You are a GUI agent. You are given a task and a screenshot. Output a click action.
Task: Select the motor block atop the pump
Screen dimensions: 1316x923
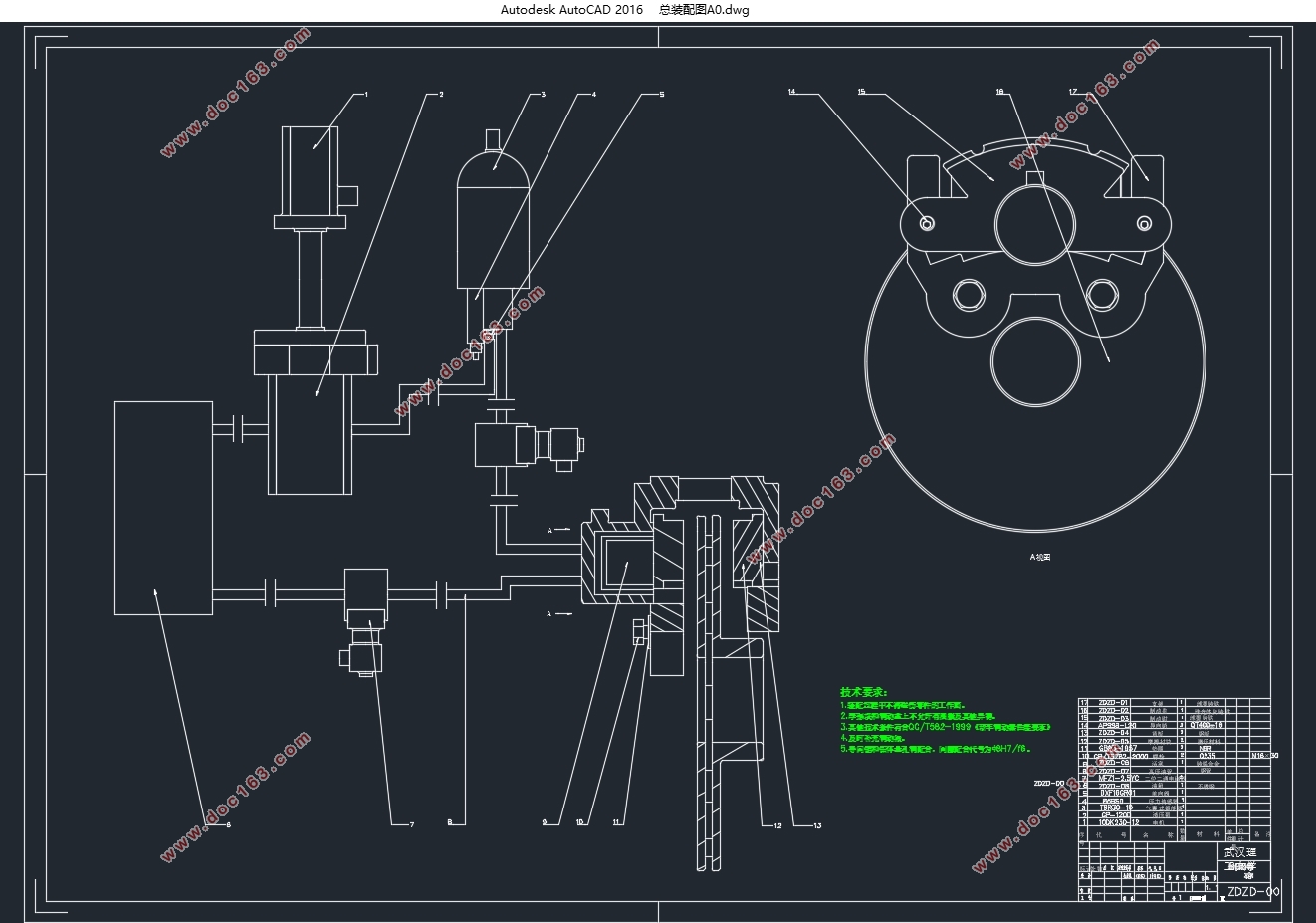point(314,168)
